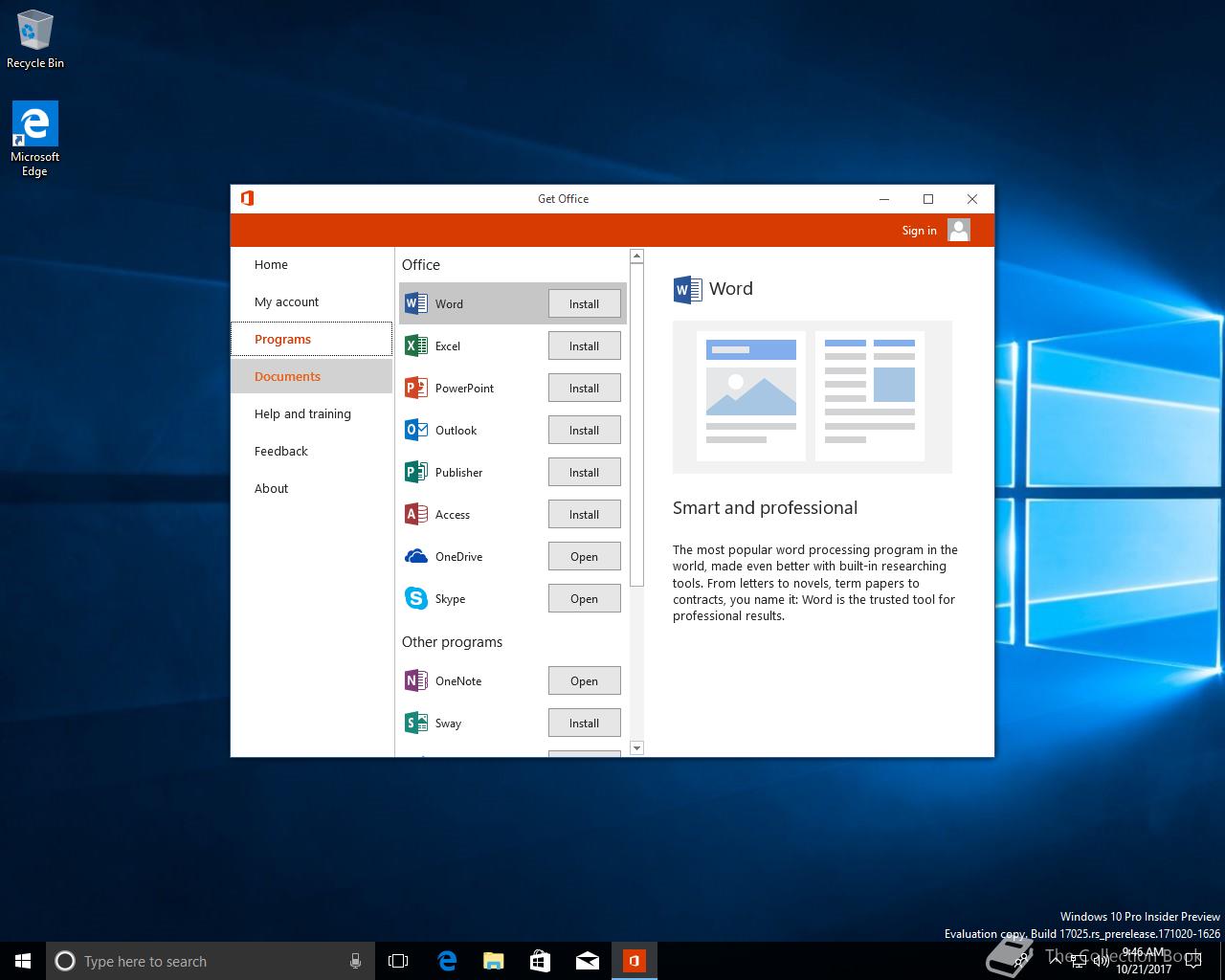Screen dimensions: 1225x980
Task: Install Access
Action: [584, 514]
